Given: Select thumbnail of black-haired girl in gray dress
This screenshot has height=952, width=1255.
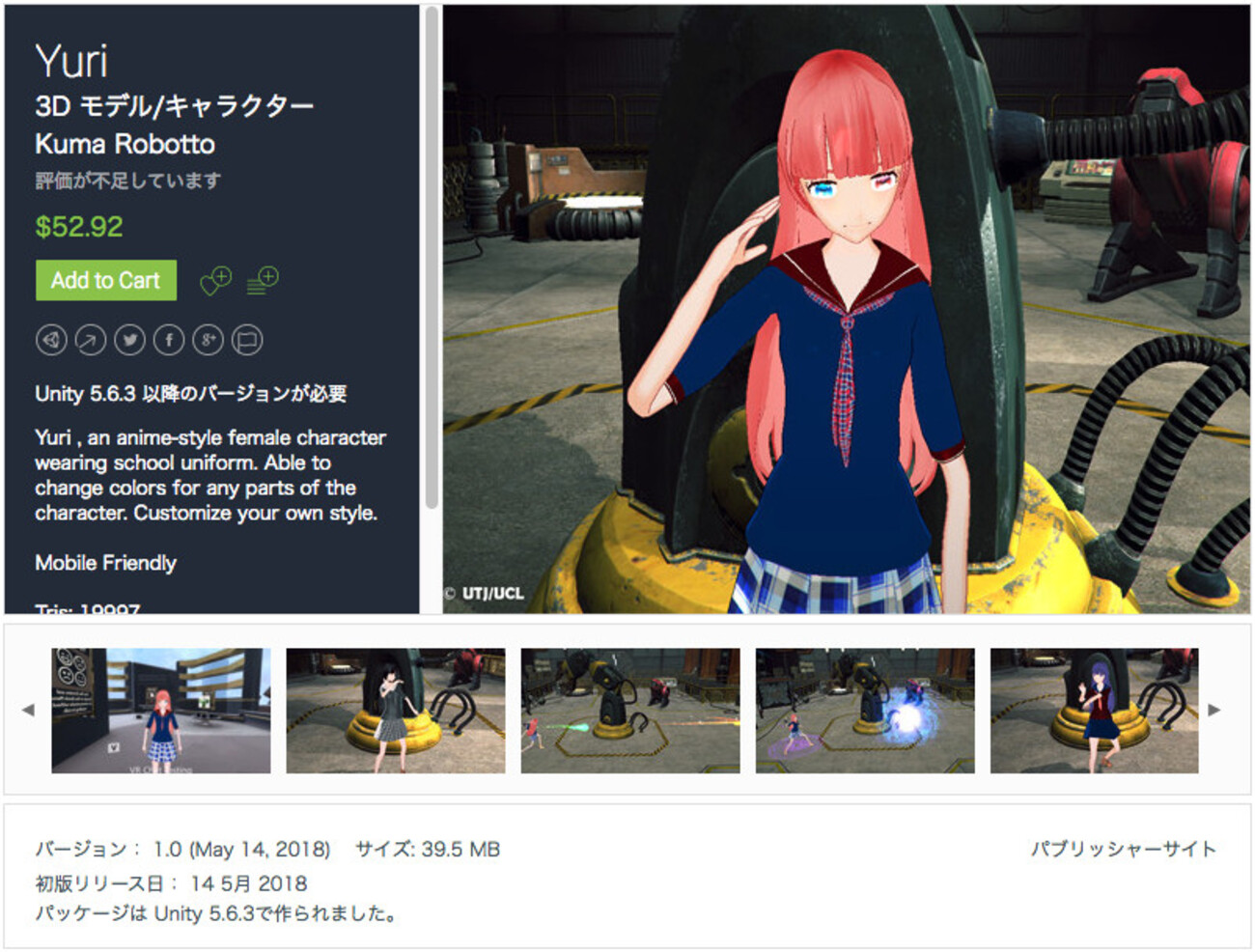Looking at the screenshot, I should 396,711.
